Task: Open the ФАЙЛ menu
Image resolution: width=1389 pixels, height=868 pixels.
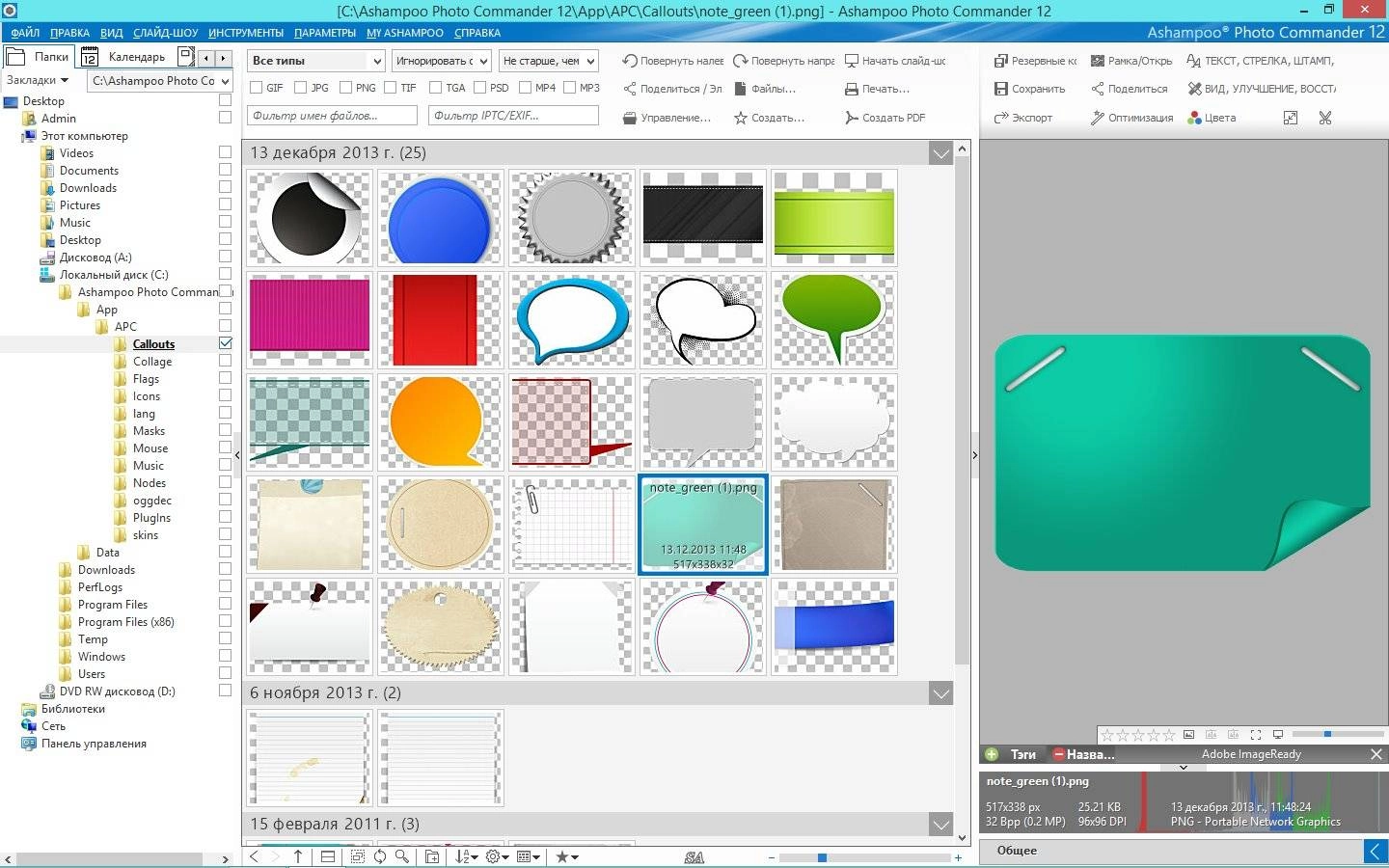Action: pyautogui.click(x=25, y=33)
